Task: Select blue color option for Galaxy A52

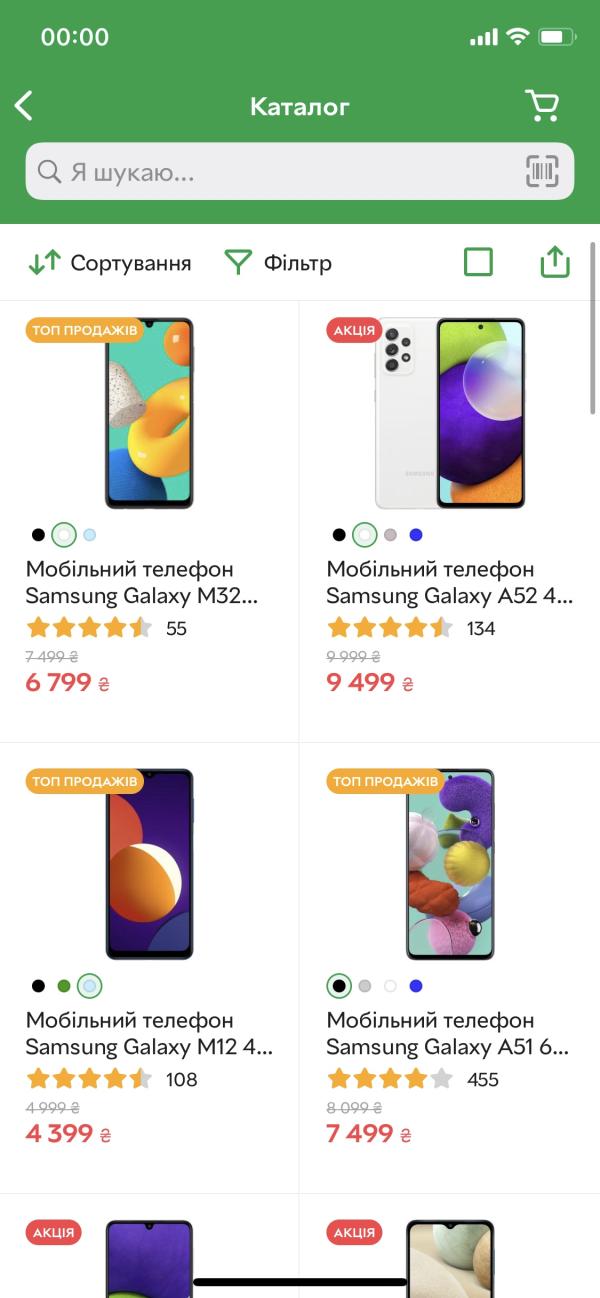Action: 416,535
